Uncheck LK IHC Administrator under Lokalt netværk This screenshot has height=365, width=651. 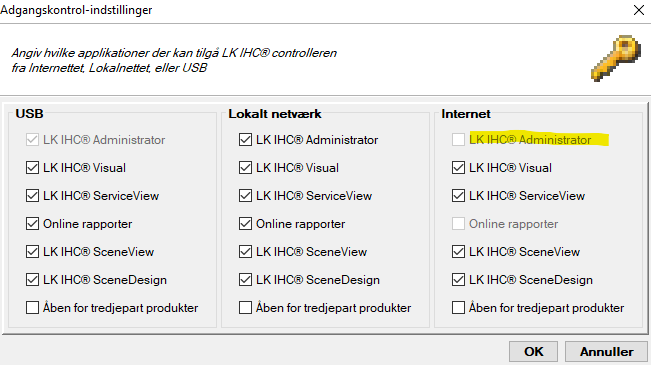(x=245, y=140)
